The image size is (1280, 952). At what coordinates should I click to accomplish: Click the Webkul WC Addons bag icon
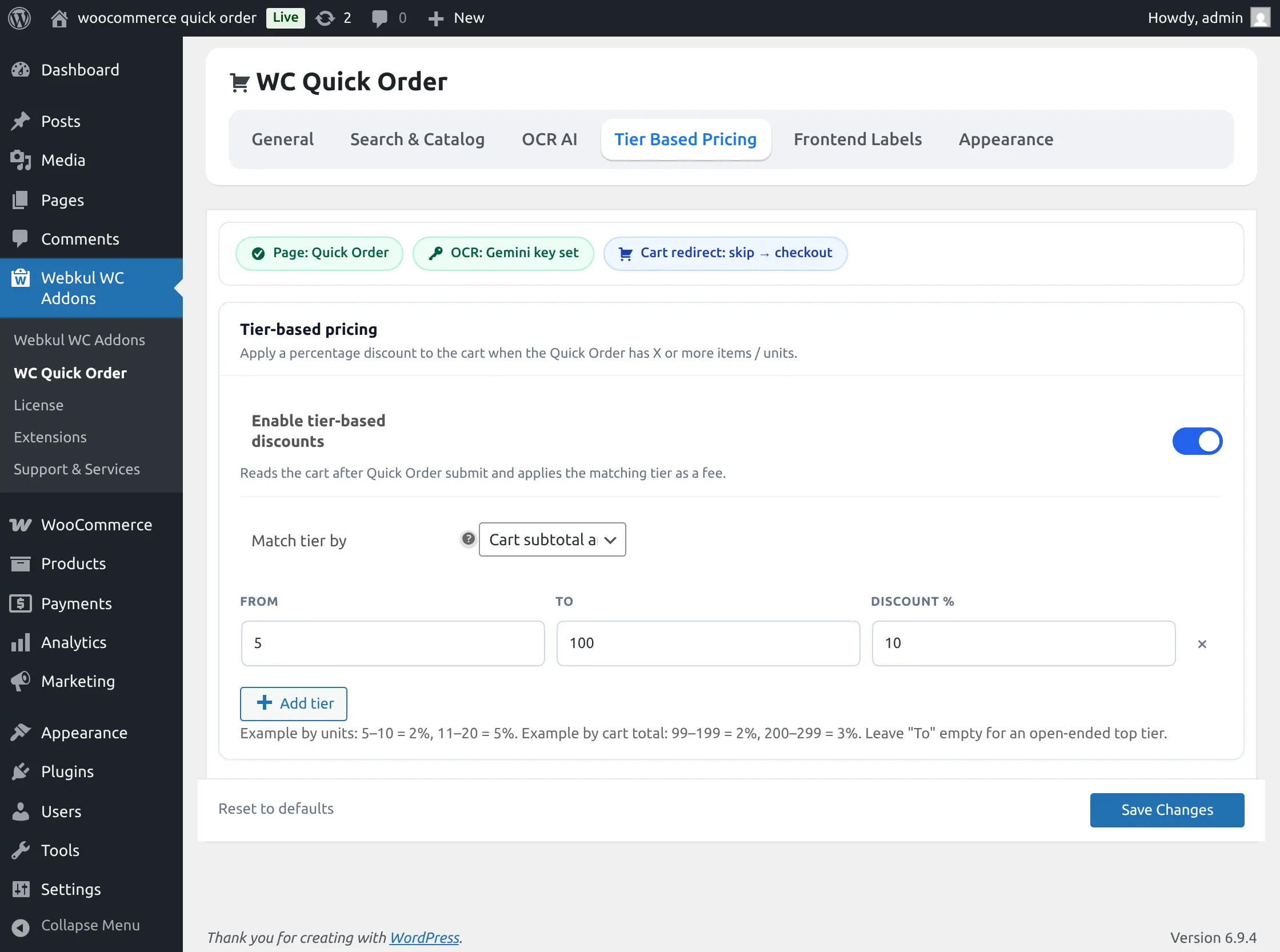coord(21,278)
